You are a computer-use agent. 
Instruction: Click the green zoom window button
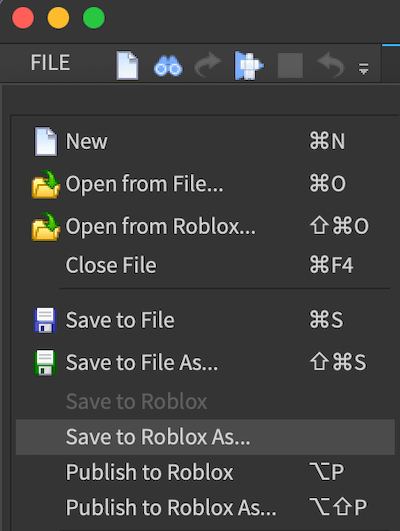[94, 18]
